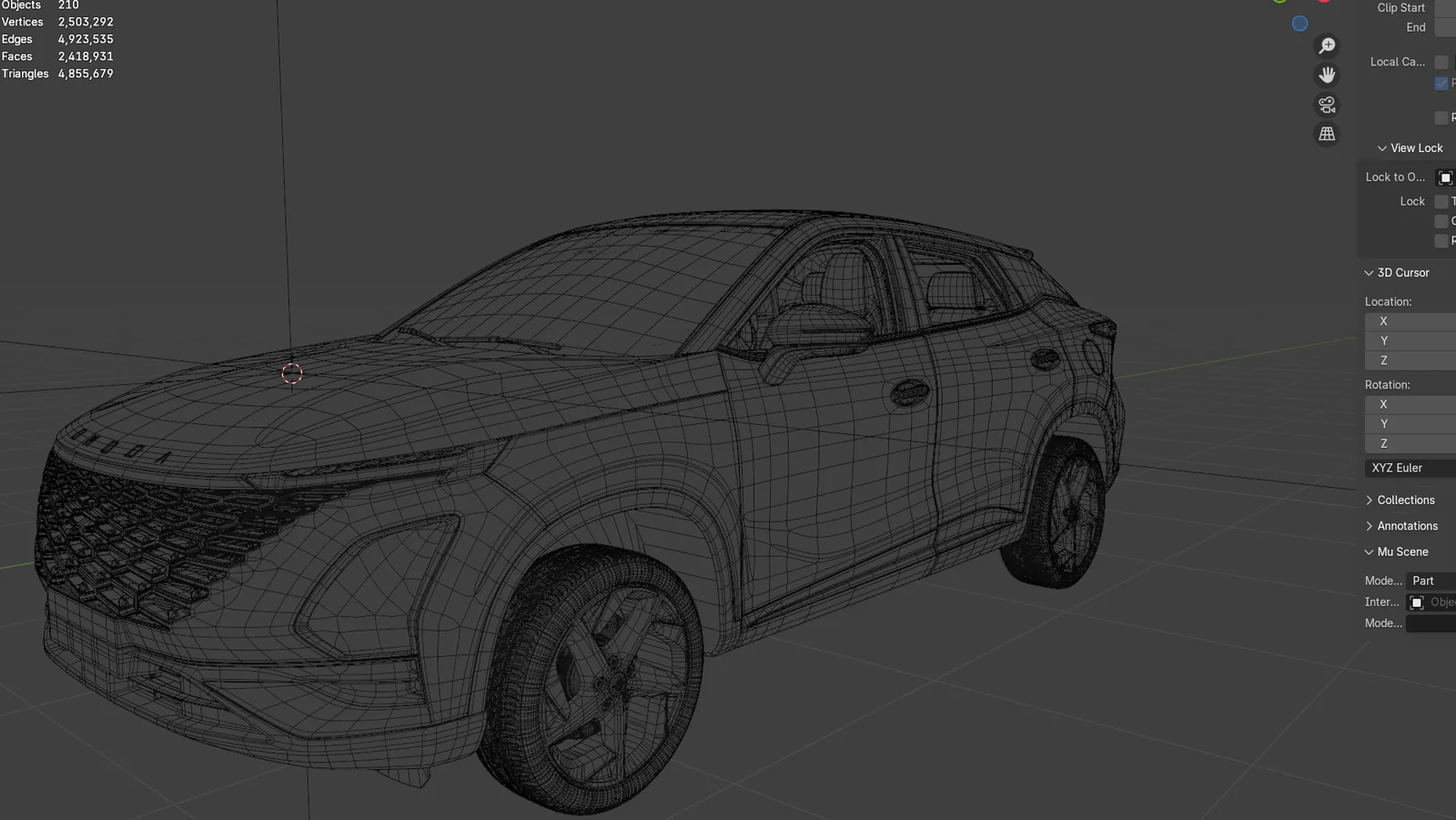
Task: Click the Triangles count 4,855,679
Action: [86, 74]
